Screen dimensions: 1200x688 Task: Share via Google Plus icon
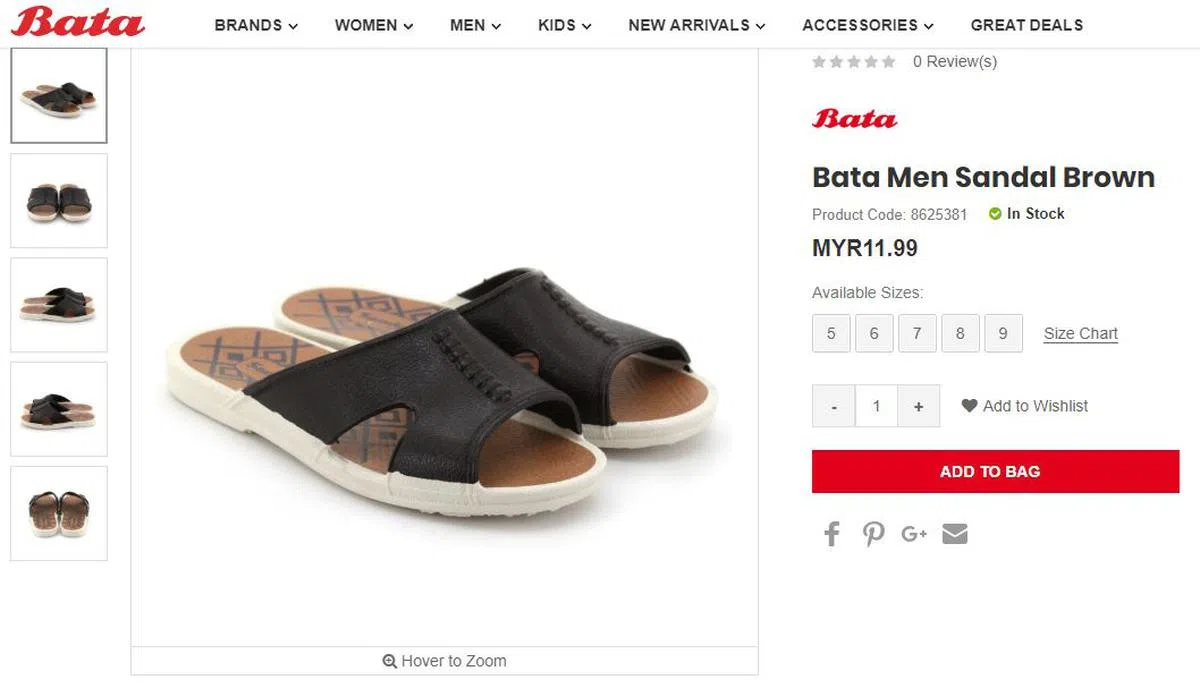[914, 534]
